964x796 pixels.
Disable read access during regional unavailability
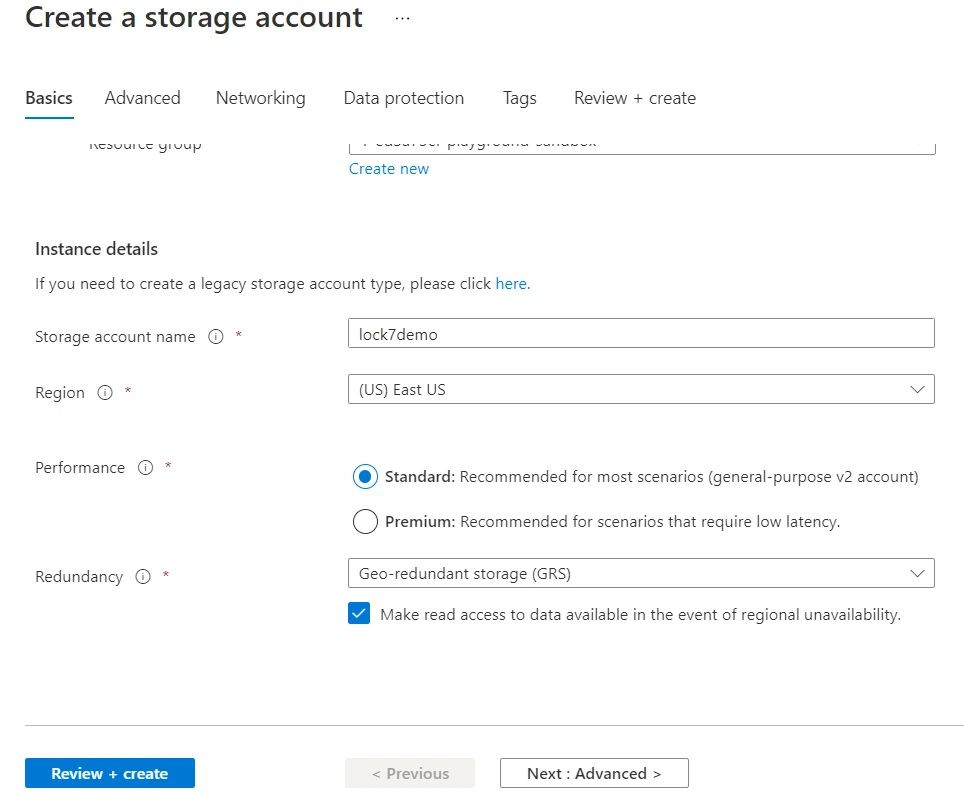[x=359, y=613]
